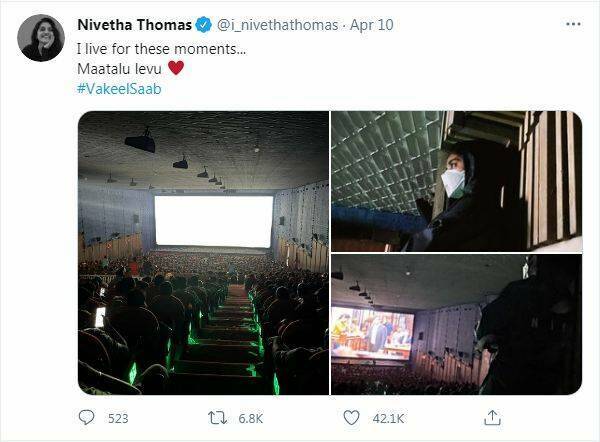Open the photo of masked woman
600x442 pixels.
coord(457,181)
